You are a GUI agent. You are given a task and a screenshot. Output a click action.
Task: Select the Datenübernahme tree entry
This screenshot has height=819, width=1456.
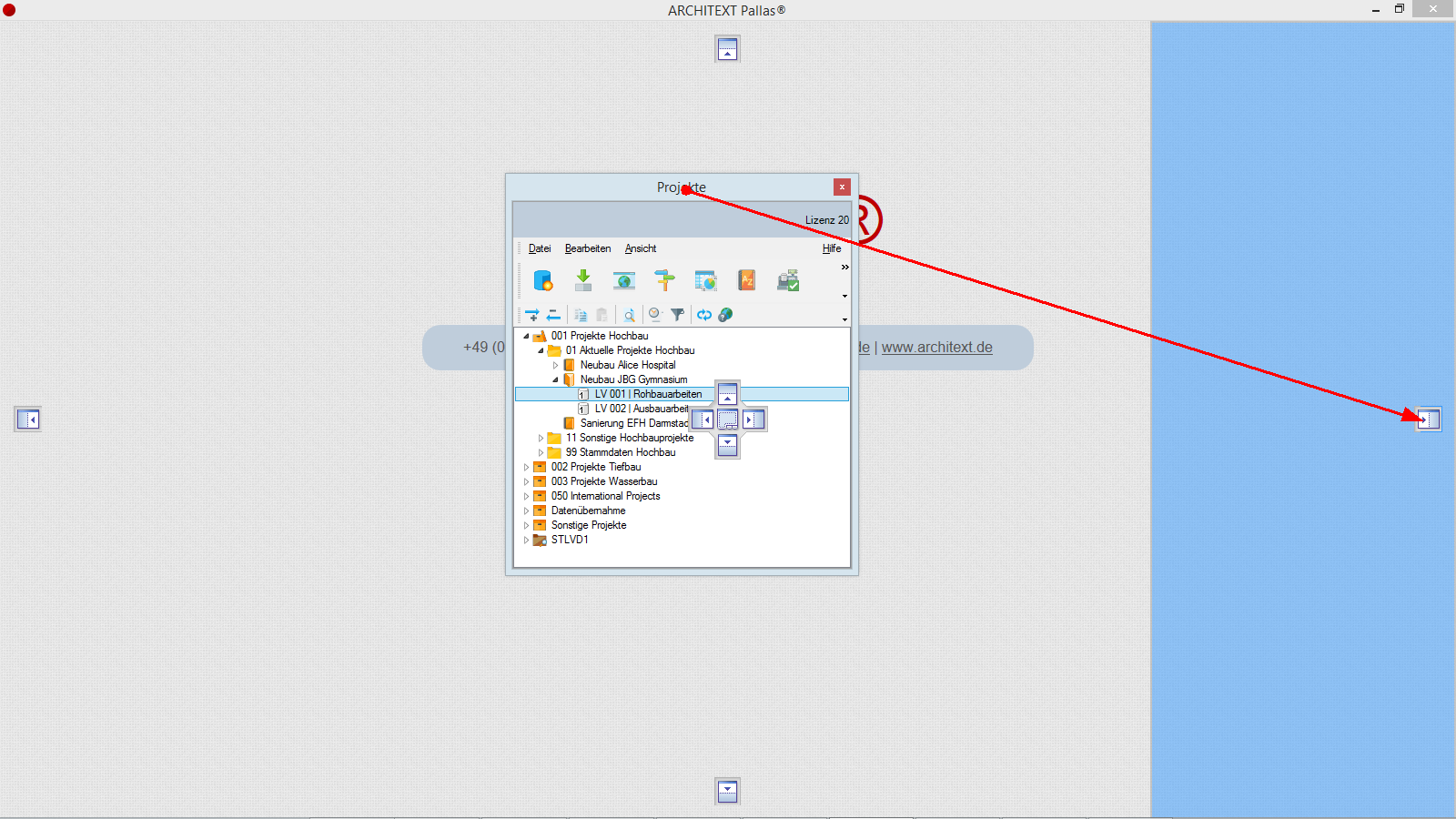588,511
